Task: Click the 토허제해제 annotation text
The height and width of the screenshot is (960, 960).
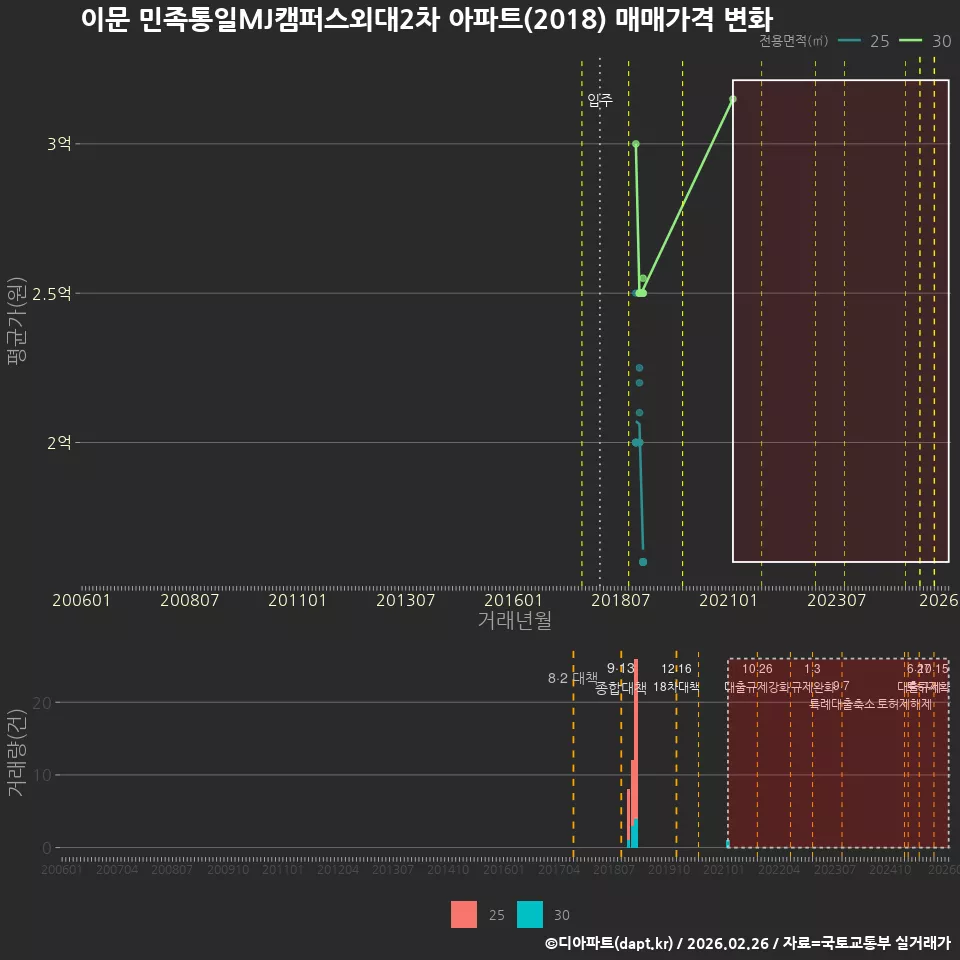Action: (905, 704)
